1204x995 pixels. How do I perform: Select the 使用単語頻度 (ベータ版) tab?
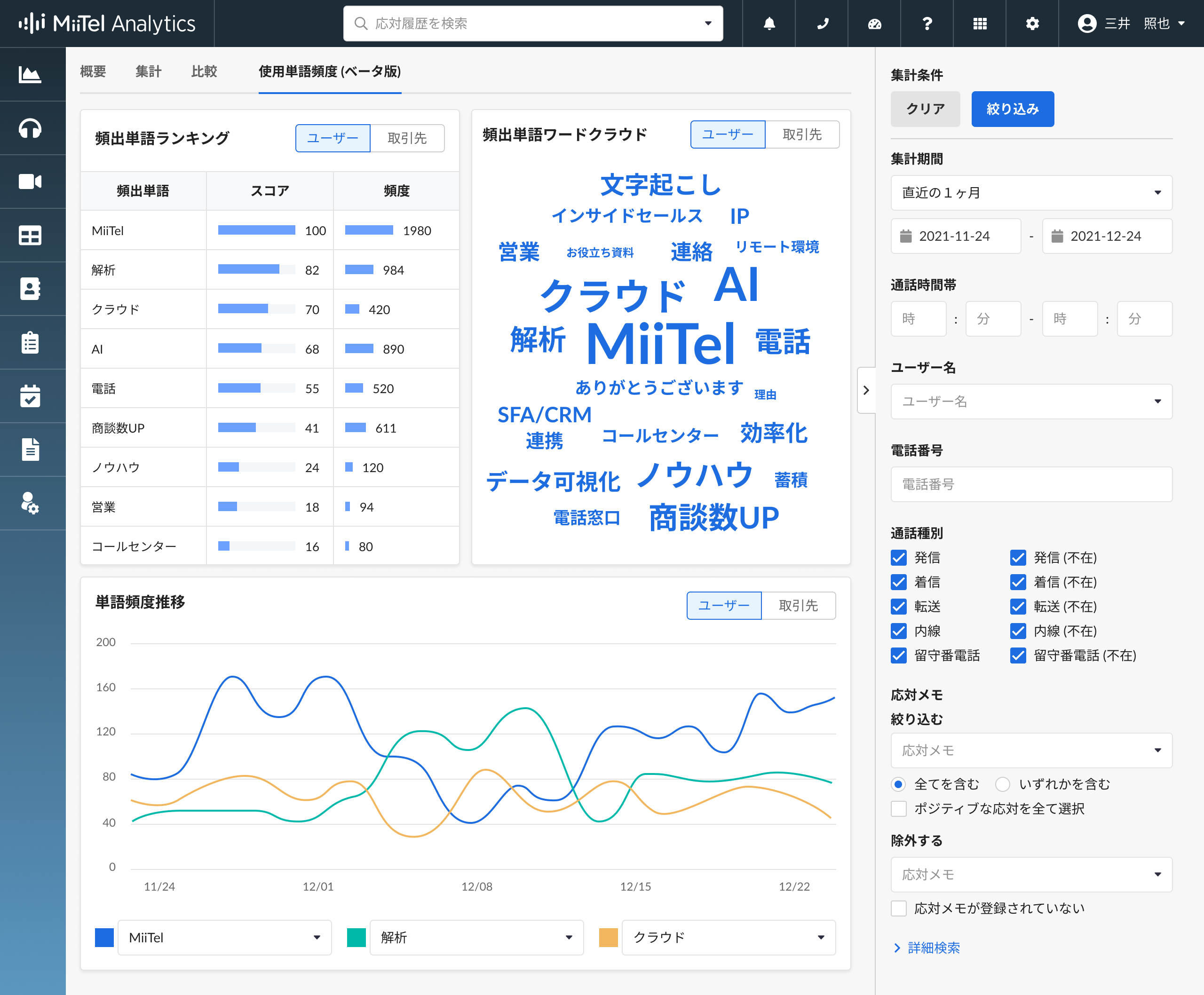click(330, 71)
